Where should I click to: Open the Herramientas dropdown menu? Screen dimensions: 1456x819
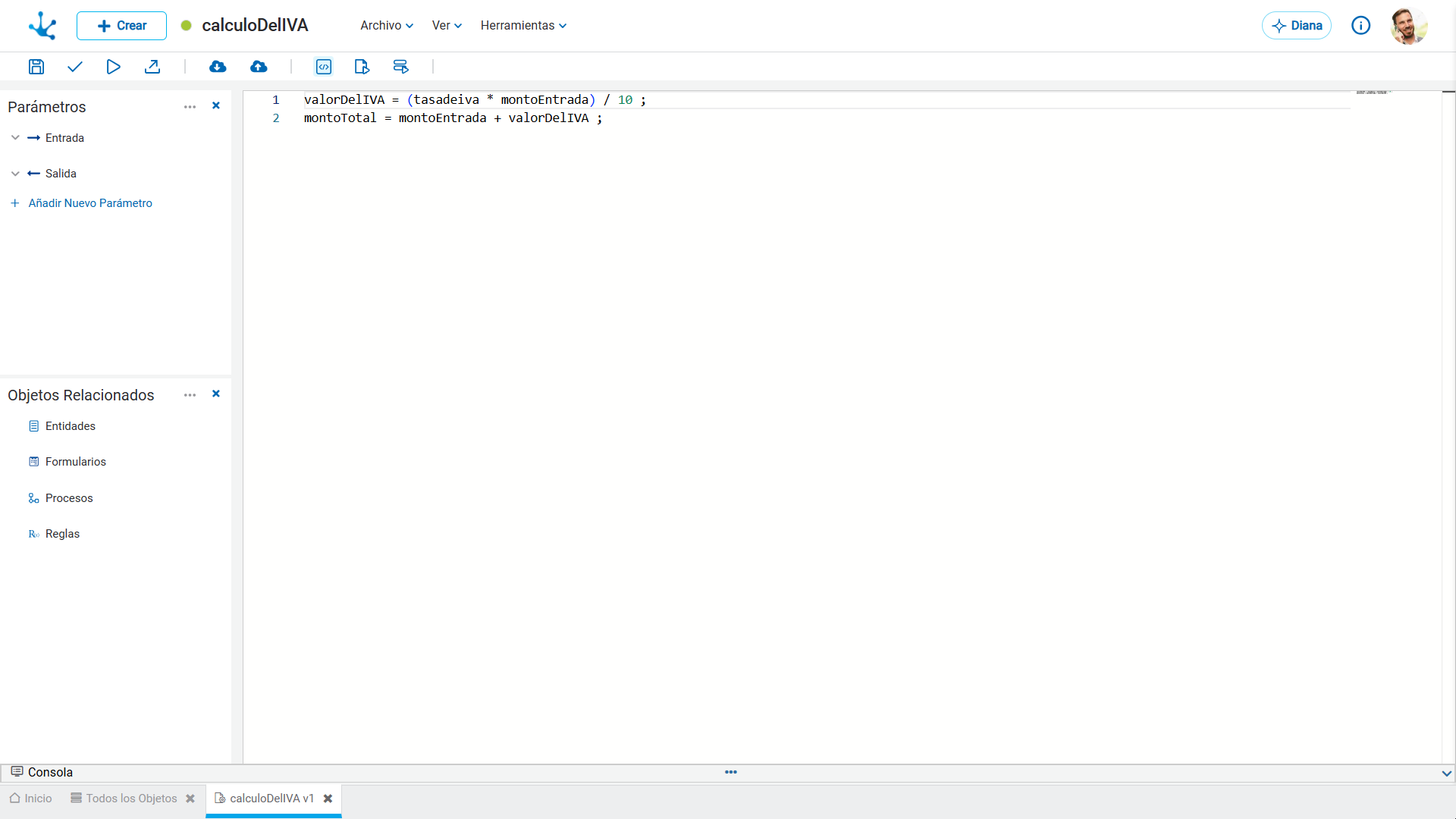523,26
